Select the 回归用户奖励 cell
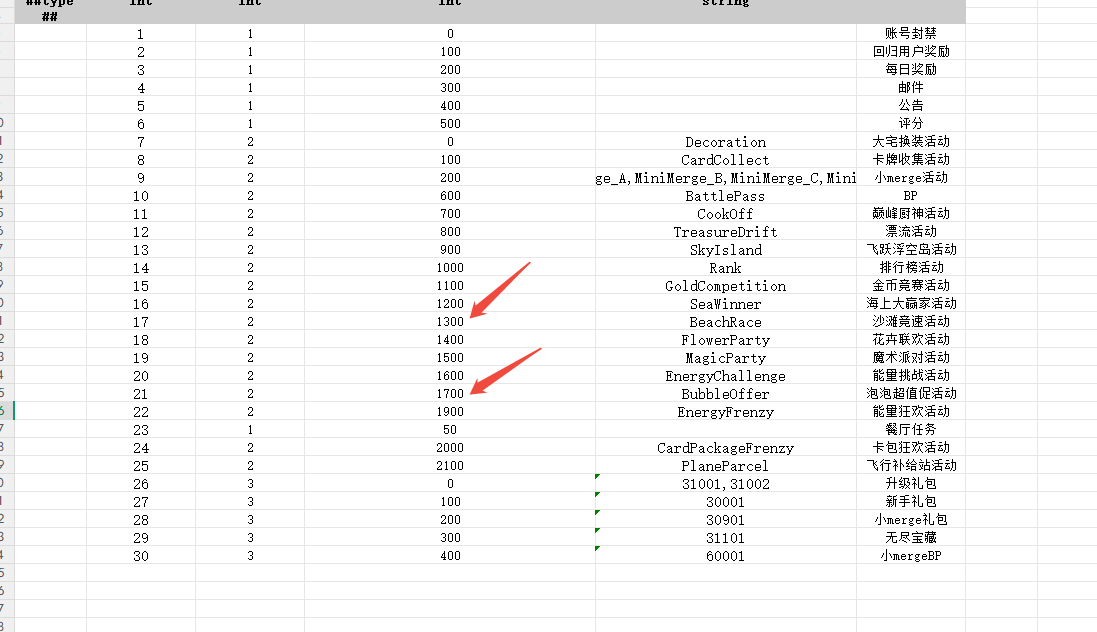Image resolution: width=1097 pixels, height=632 pixels. 910,51
